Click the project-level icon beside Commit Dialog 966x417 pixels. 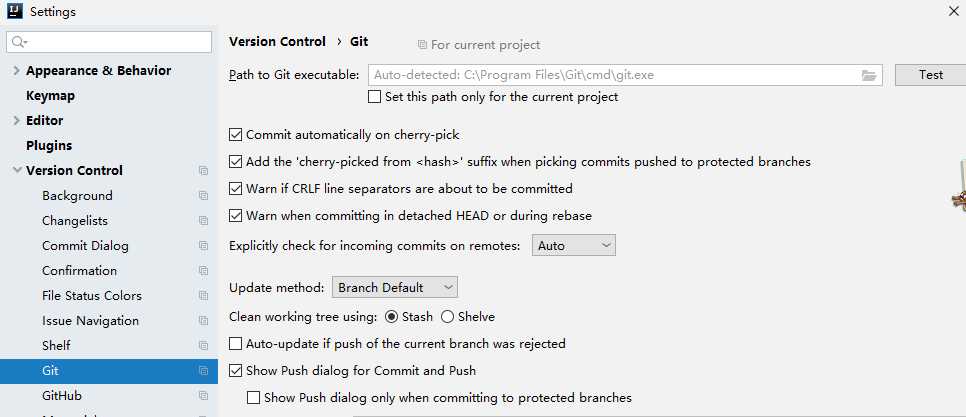tap(203, 246)
